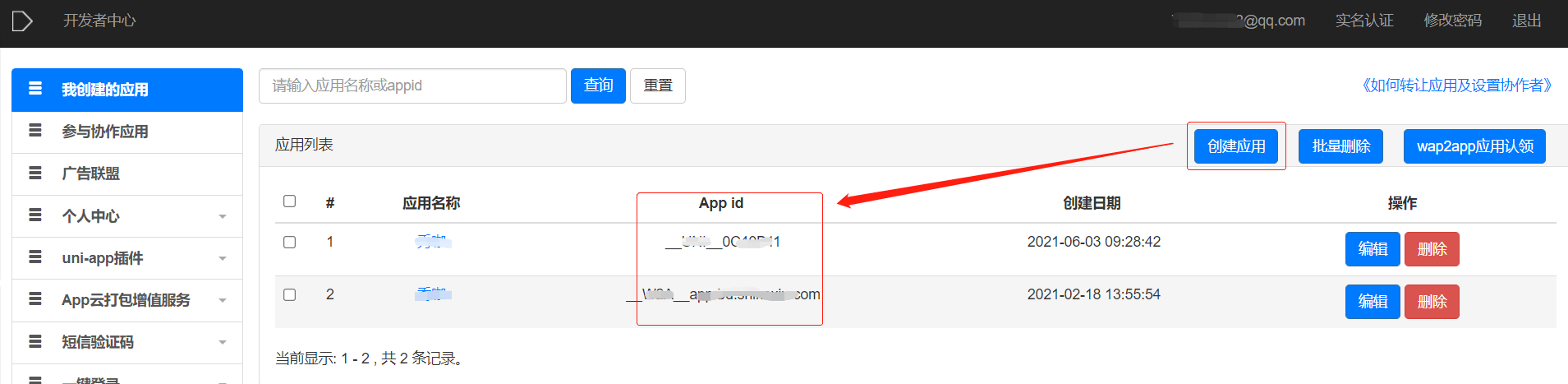Open 个人中心 menu item
The image size is (1568, 384).
(127, 216)
